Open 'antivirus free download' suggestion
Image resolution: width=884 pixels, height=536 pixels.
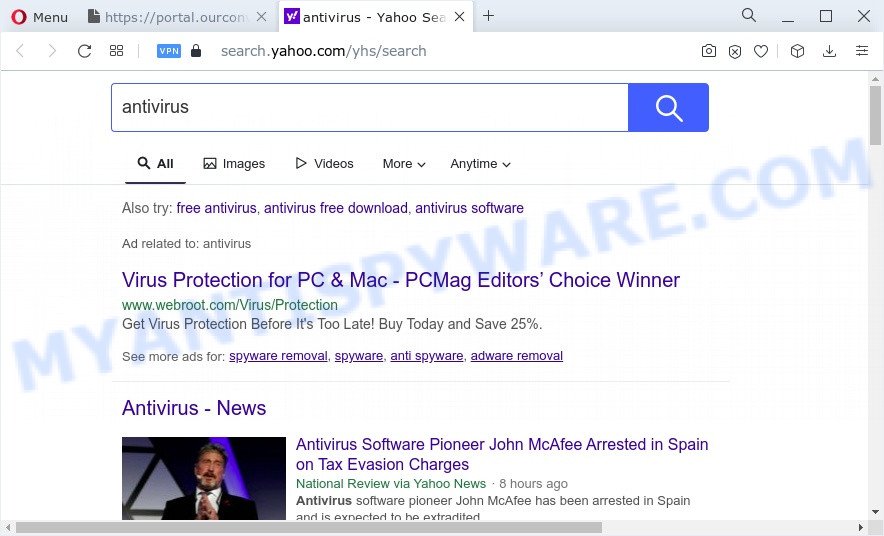pyautogui.click(x=336, y=208)
